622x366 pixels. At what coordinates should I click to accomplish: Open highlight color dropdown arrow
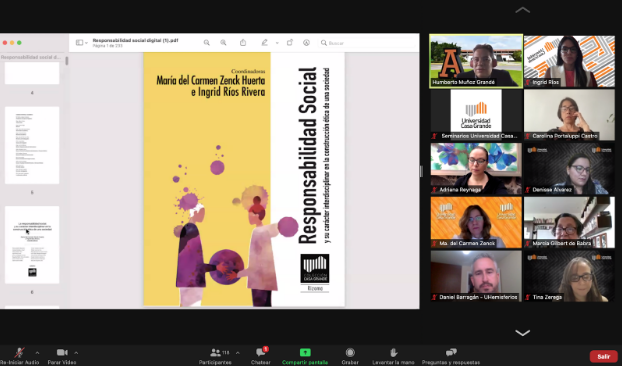(277, 43)
